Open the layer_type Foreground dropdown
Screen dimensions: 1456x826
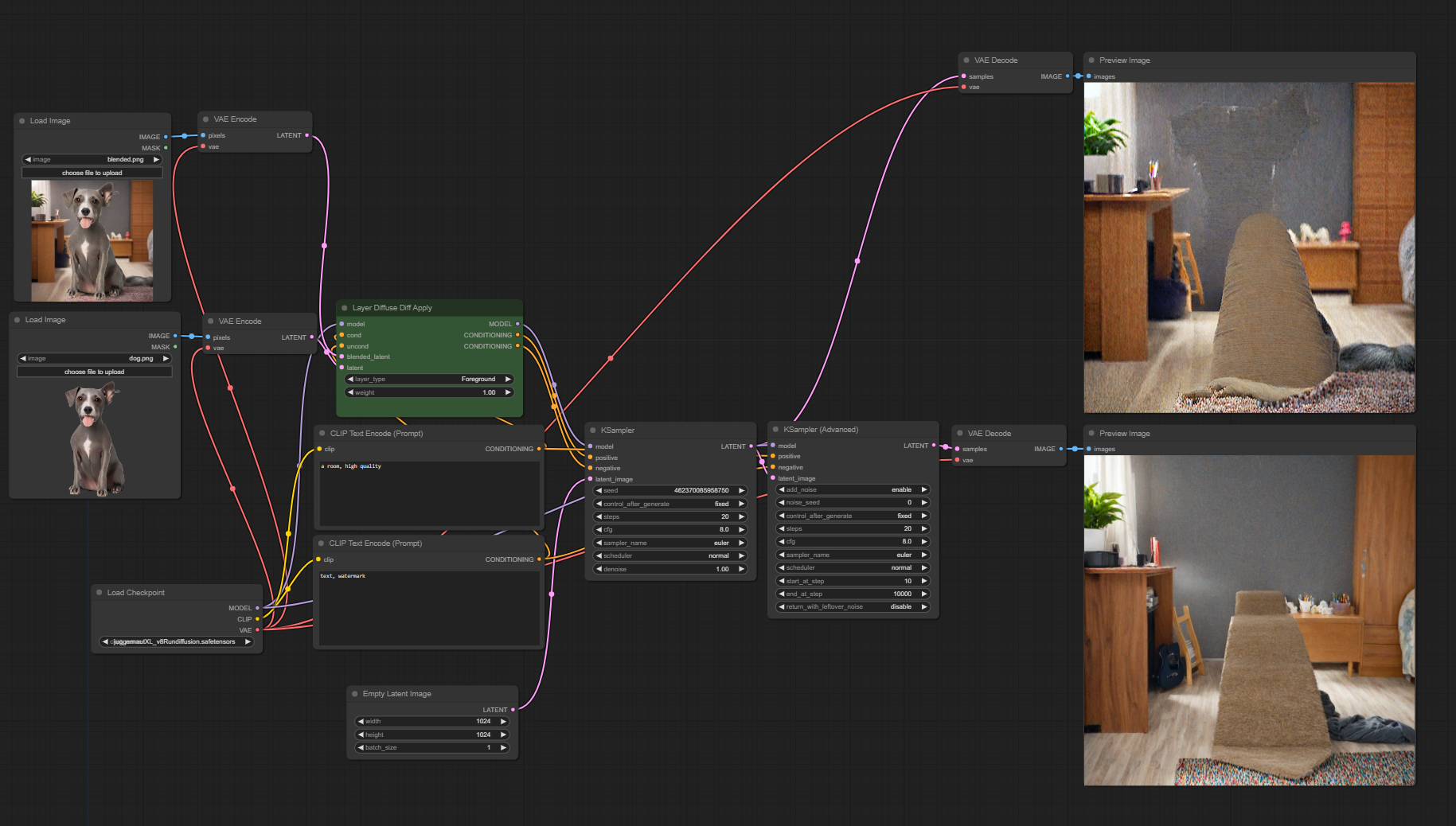(430, 380)
